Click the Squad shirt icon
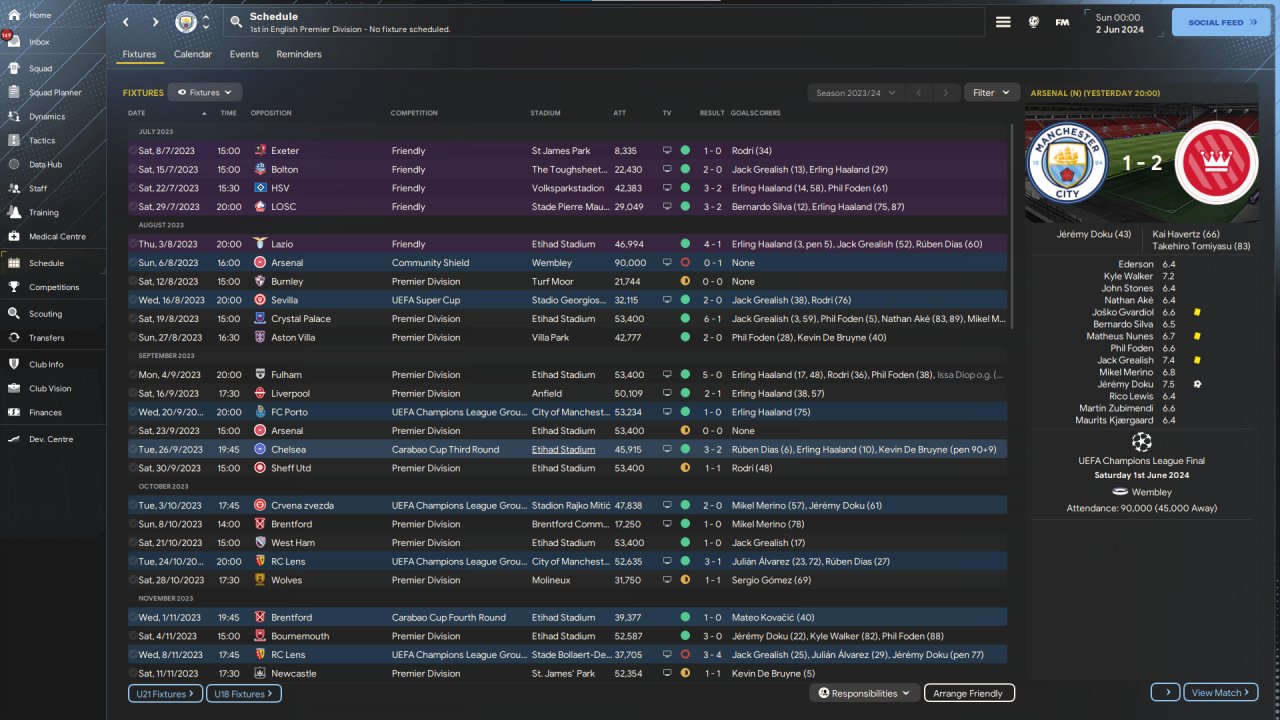 [x=15, y=69]
